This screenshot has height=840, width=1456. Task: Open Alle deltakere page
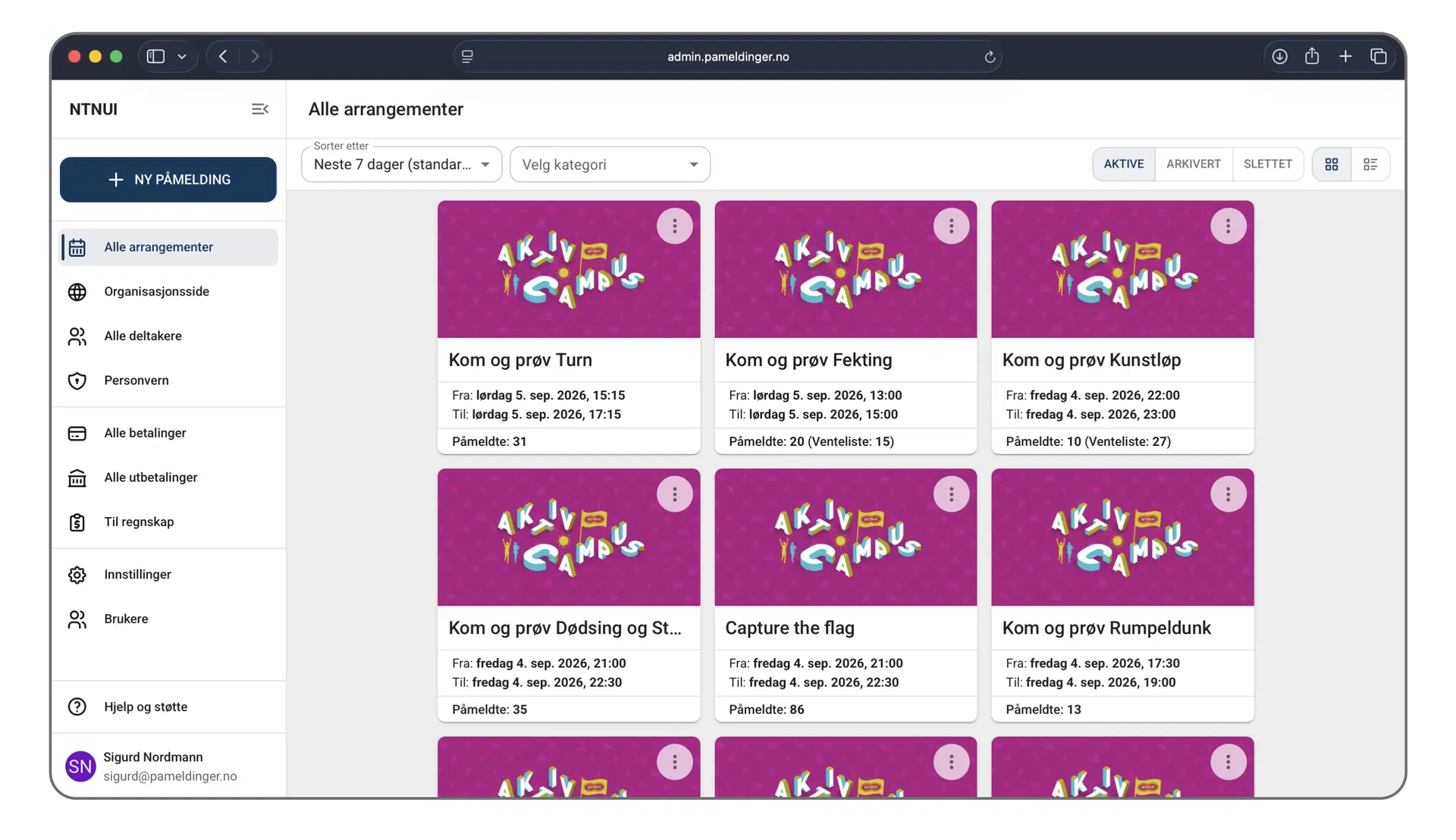coord(168,336)
